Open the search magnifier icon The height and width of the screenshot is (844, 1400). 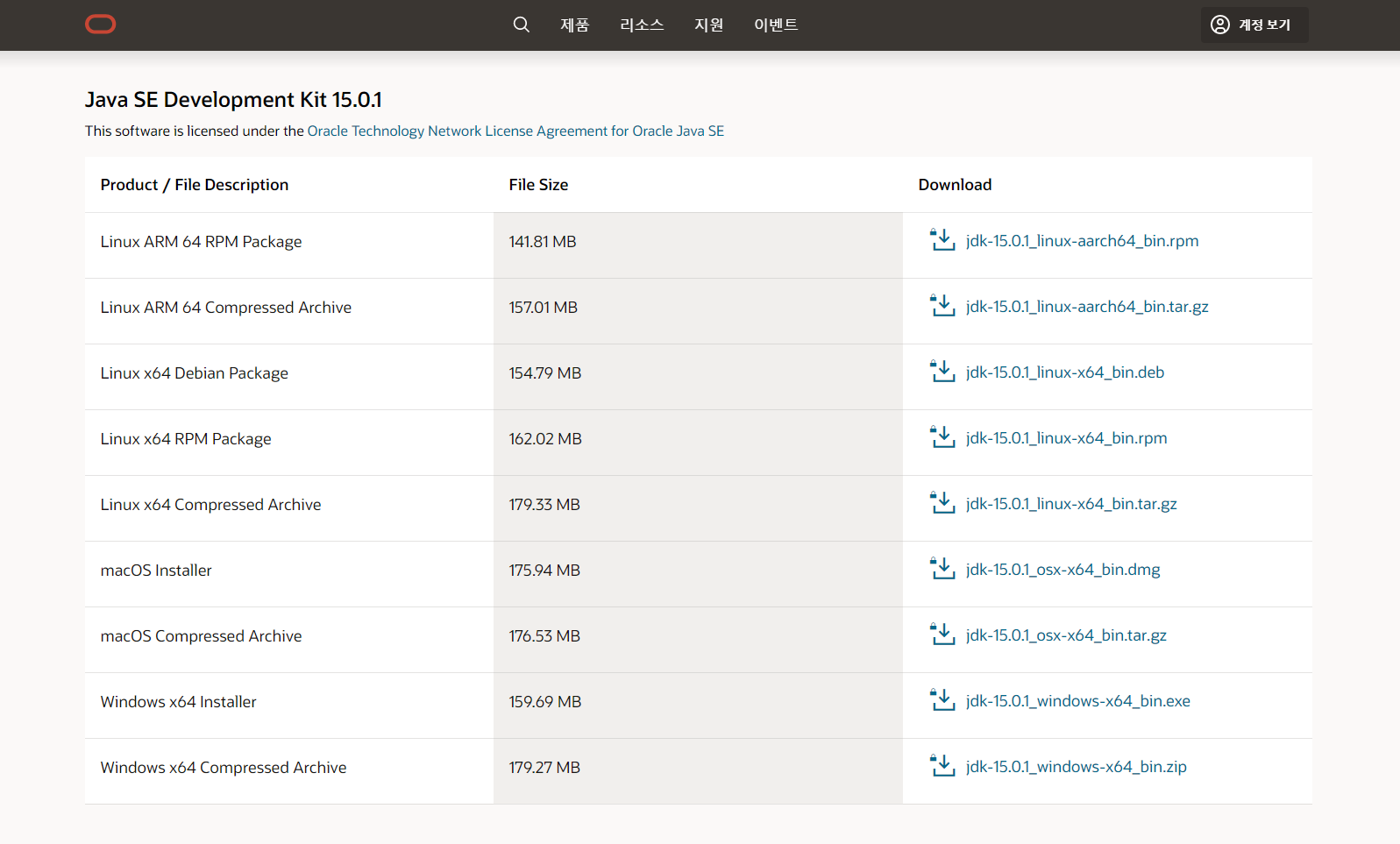(x=521, y=25)
